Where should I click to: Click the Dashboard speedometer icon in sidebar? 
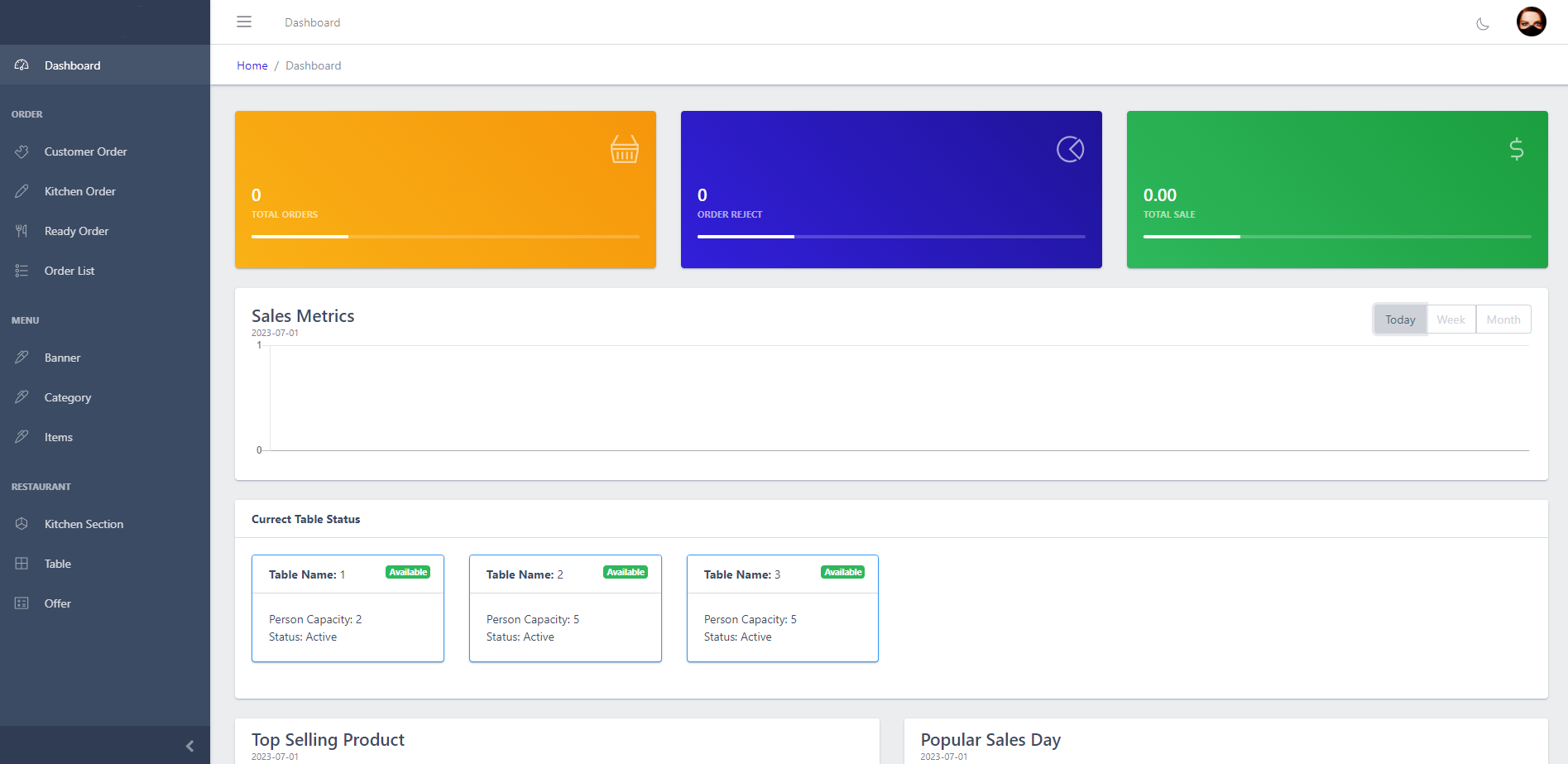[22, 65]
